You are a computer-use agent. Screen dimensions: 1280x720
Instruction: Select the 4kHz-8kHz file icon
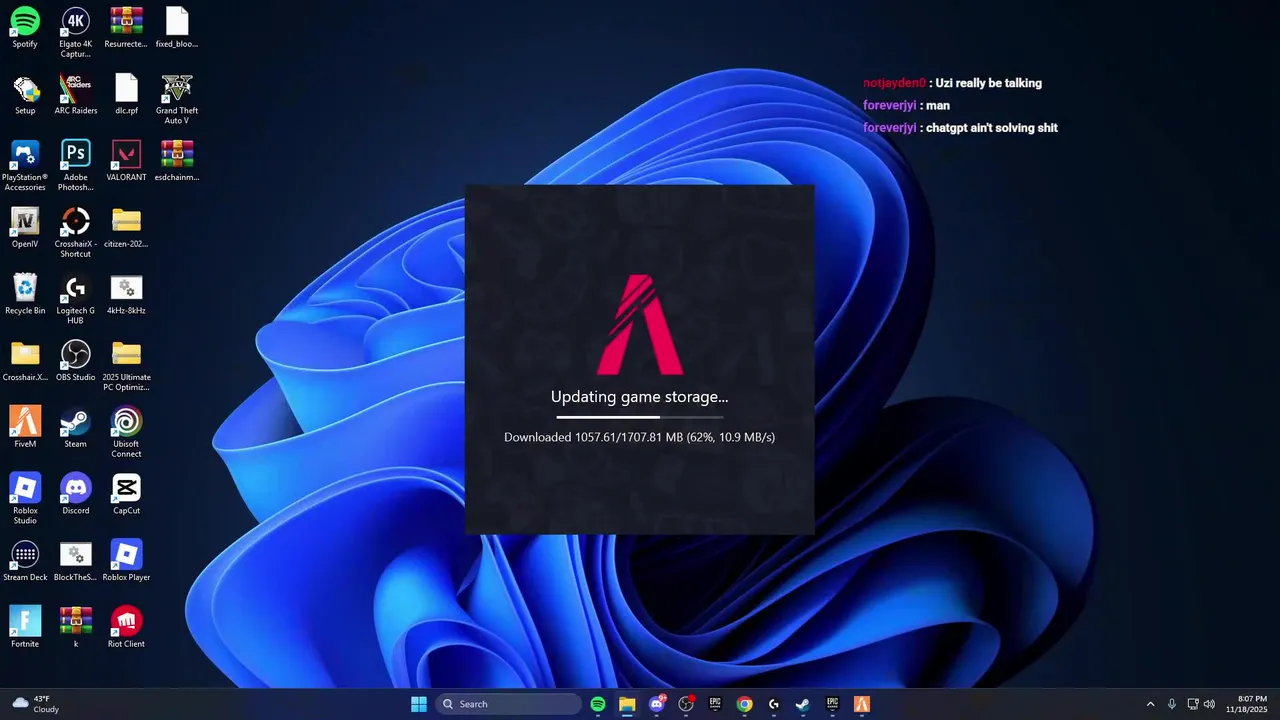pyautogui.click(x=126, y=295)
